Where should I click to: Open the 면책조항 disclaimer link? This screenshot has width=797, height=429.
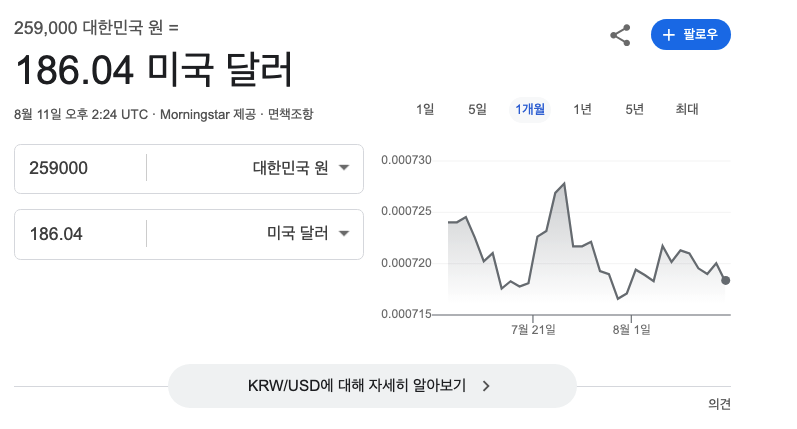pos(291,114)
